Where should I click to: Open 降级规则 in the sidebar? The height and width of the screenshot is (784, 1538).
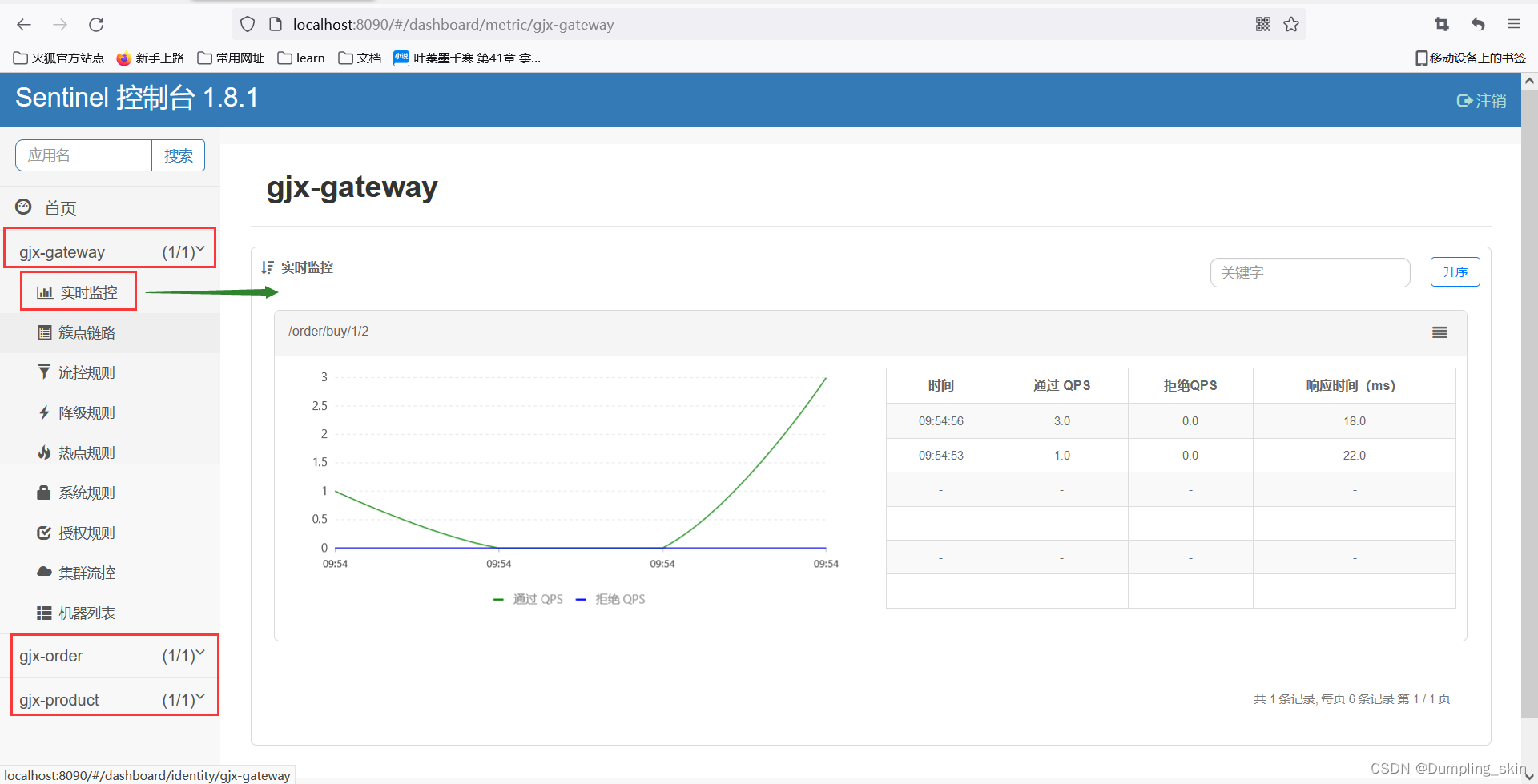tap(87, 412)
